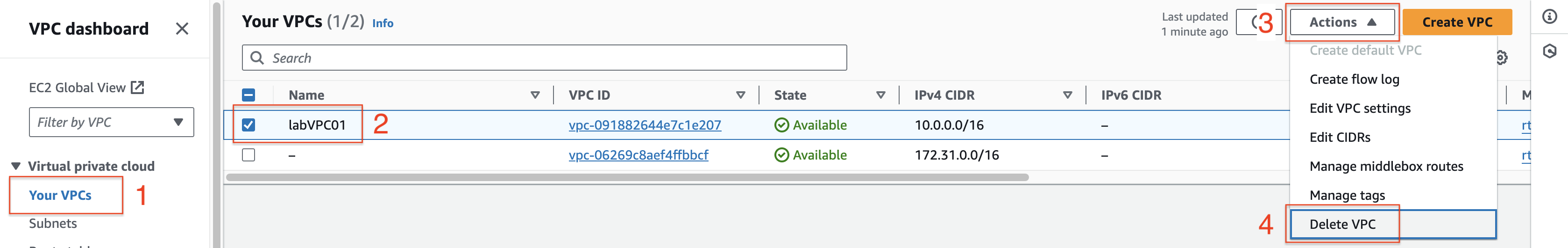Click the Create VPC button
Image resolution: width=1568 pixels, height=248 pixels.
pyautogui.click(x=1457, y=22)
